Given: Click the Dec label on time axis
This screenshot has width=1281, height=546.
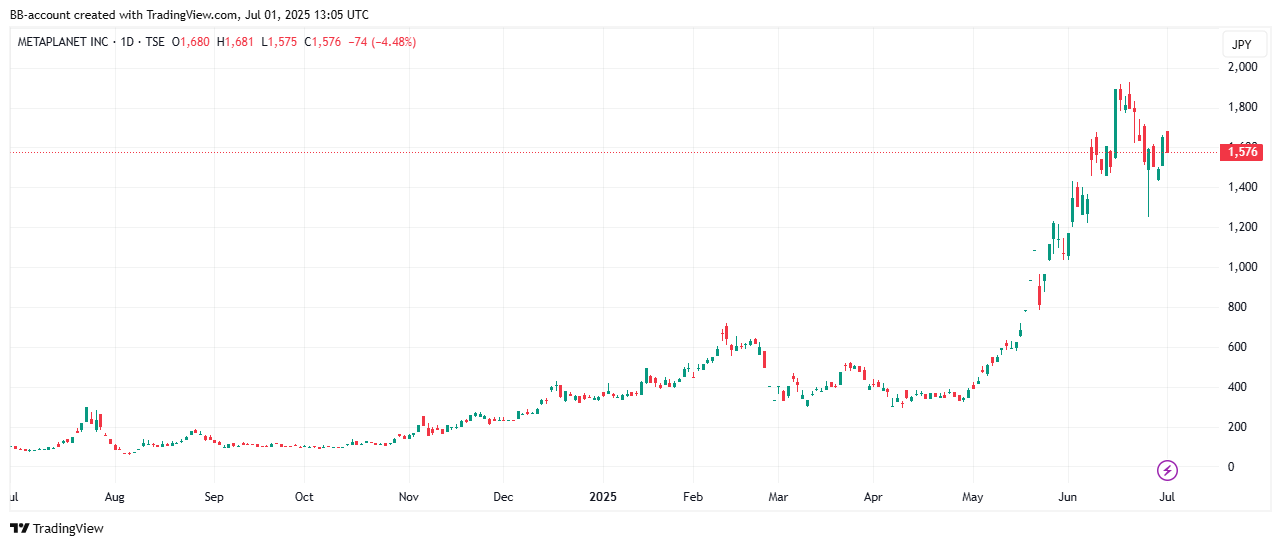Looking at the screenshot, I should pyautogui.click(x=504, y=496).
